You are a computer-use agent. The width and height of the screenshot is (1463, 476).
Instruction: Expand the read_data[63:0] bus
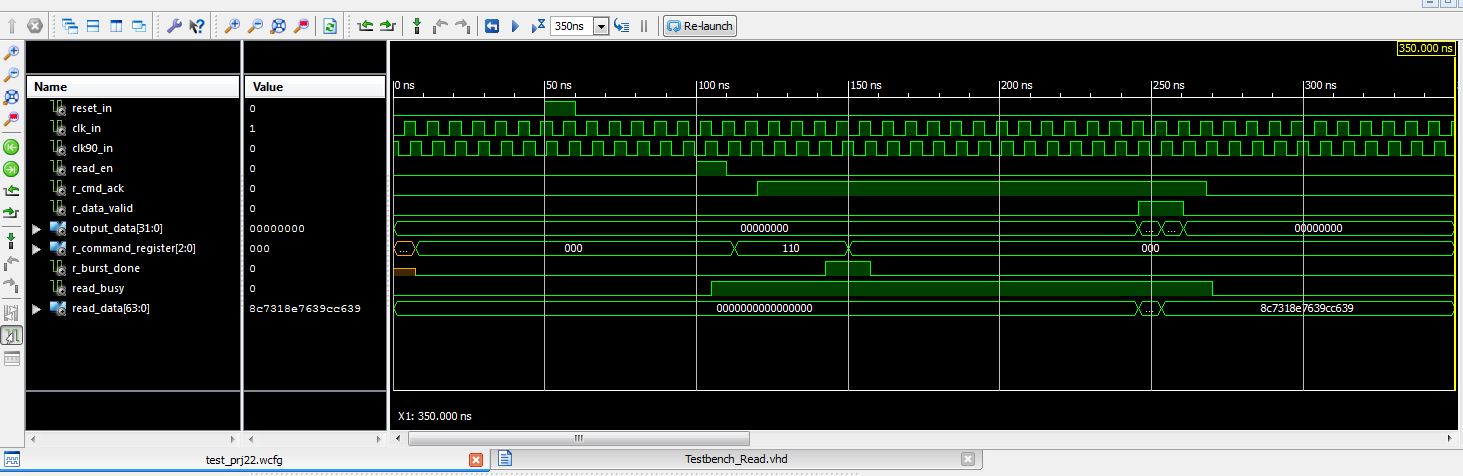pyautogui.click(x=37, y=308)
